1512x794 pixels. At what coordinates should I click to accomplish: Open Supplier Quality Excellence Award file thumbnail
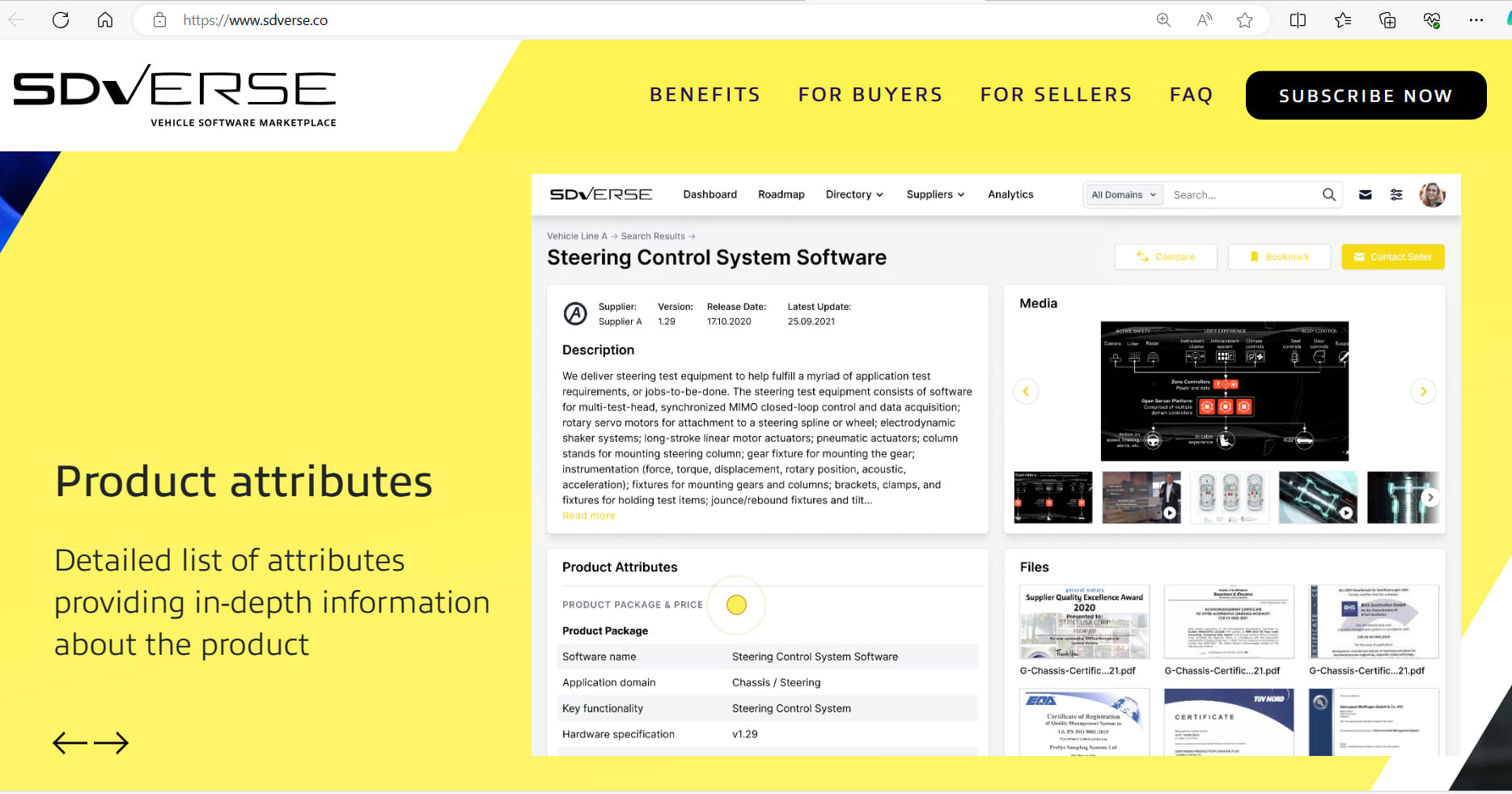coord(1084,622)
